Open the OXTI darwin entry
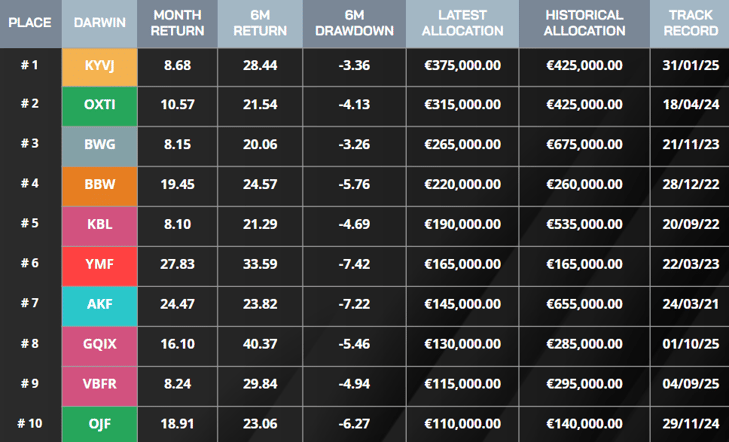The width and height of the screenshot is (729, 442). click(100, 104)
